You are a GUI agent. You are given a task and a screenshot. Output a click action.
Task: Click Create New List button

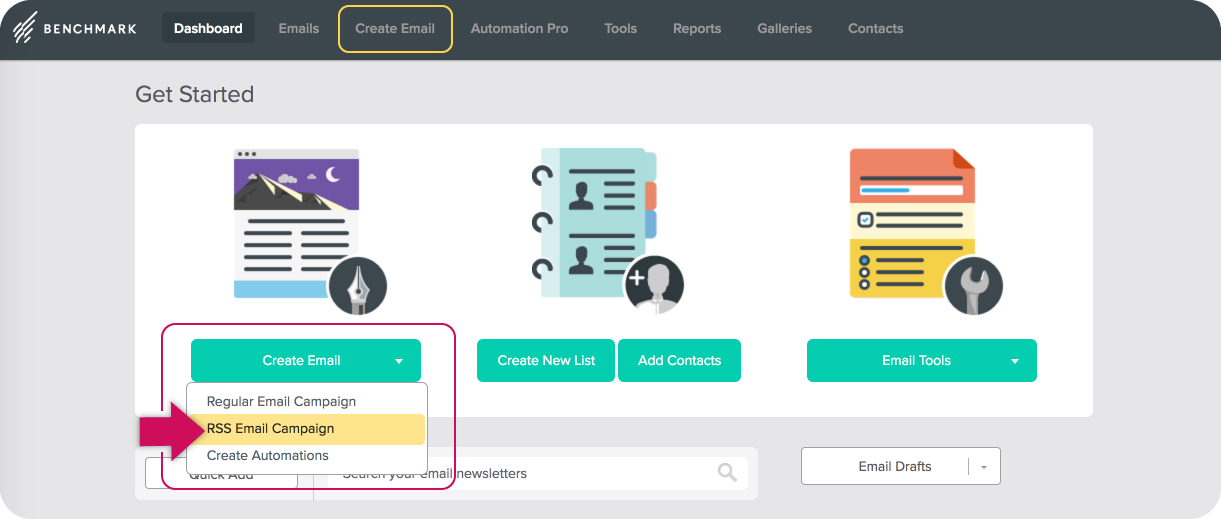tap(546, 360)
